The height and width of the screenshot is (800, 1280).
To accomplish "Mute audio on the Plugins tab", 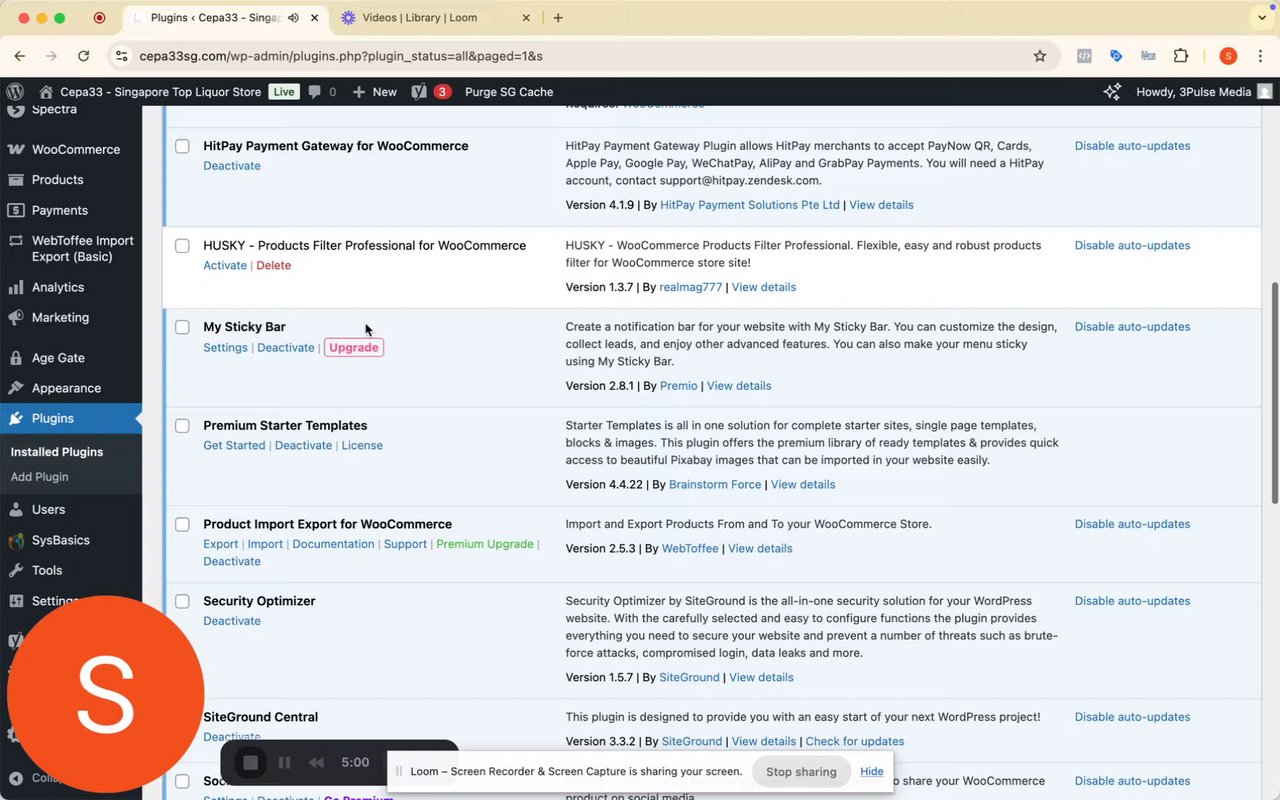I will pos(292,18).
